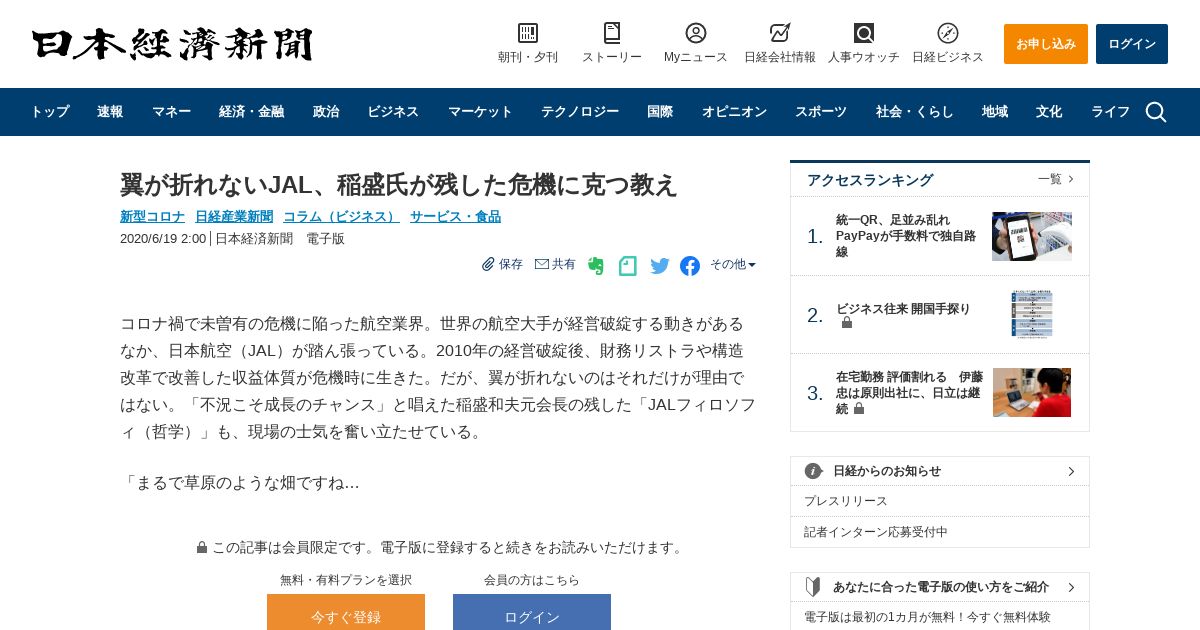Image resolution: width=1200 pixels, height=630 pixels.
Task: Click the search magnifier in navigation bar
Action: pyautogui.click(x=1156, y=112)
